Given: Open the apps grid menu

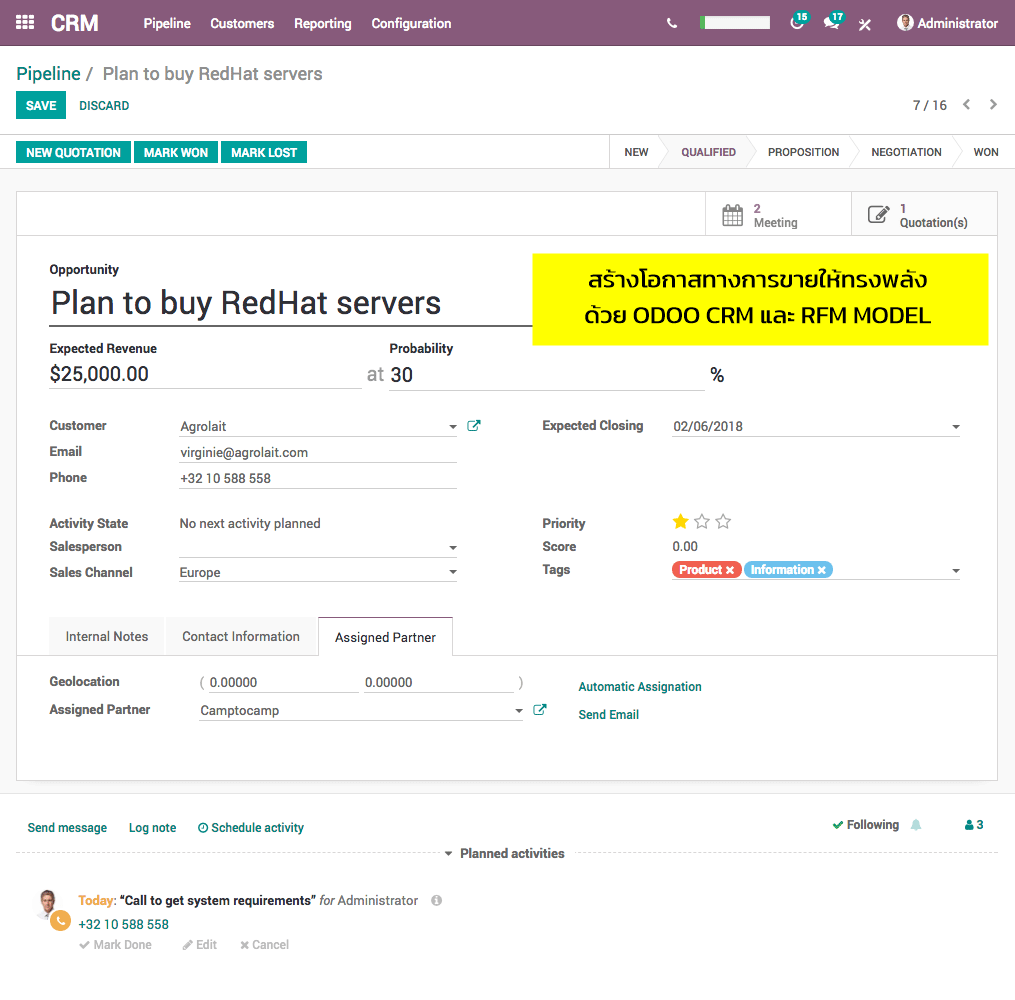Looking at the screenshot, I should tap(24, 23).
